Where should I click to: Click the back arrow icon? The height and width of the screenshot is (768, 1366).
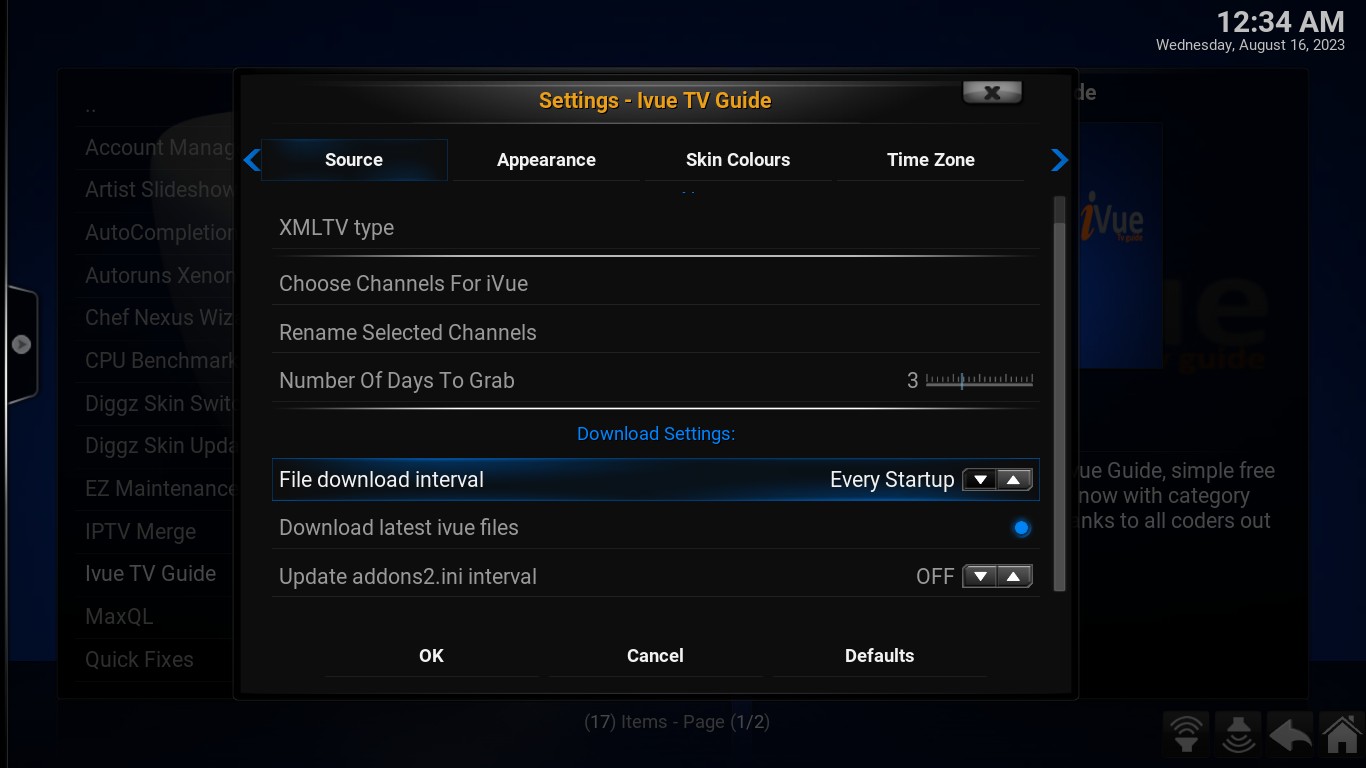[1290, 735]
